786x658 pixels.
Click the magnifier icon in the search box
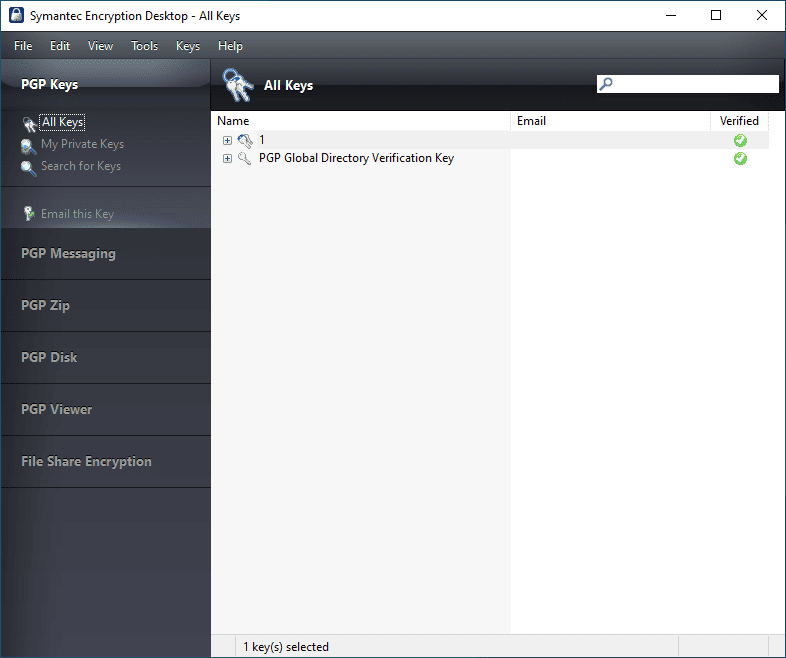point(606,84)
